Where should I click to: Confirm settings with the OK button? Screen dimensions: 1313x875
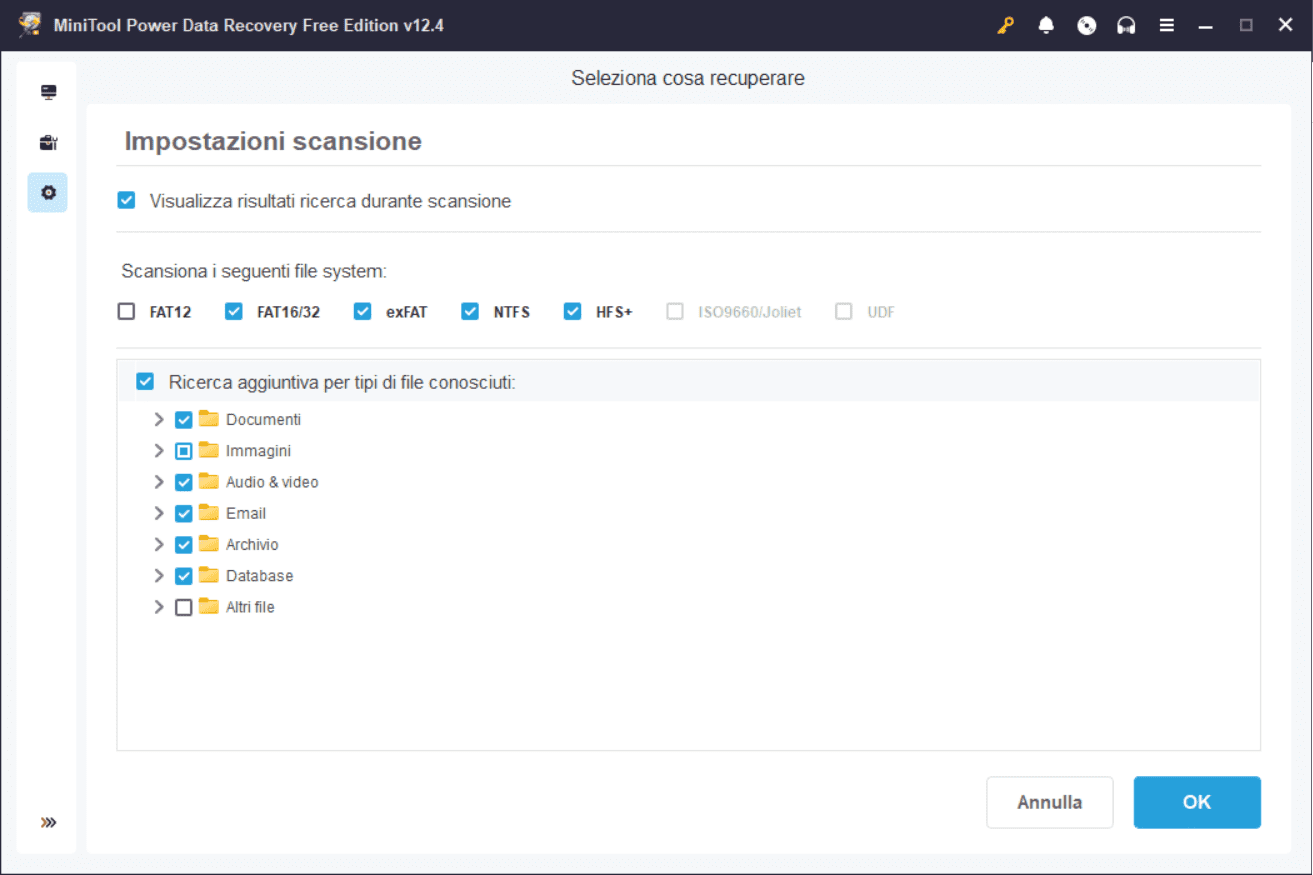[1196, 802]
